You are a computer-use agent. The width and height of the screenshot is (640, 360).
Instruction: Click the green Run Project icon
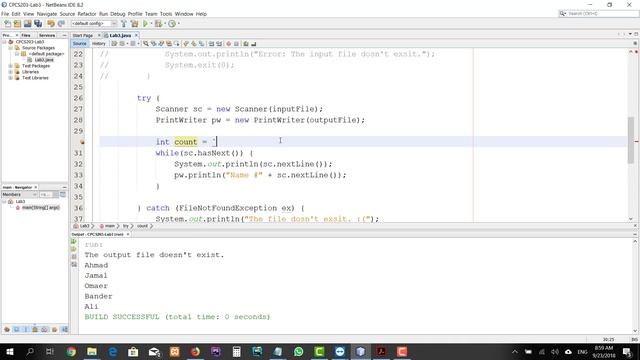click(x=145, y=24)
